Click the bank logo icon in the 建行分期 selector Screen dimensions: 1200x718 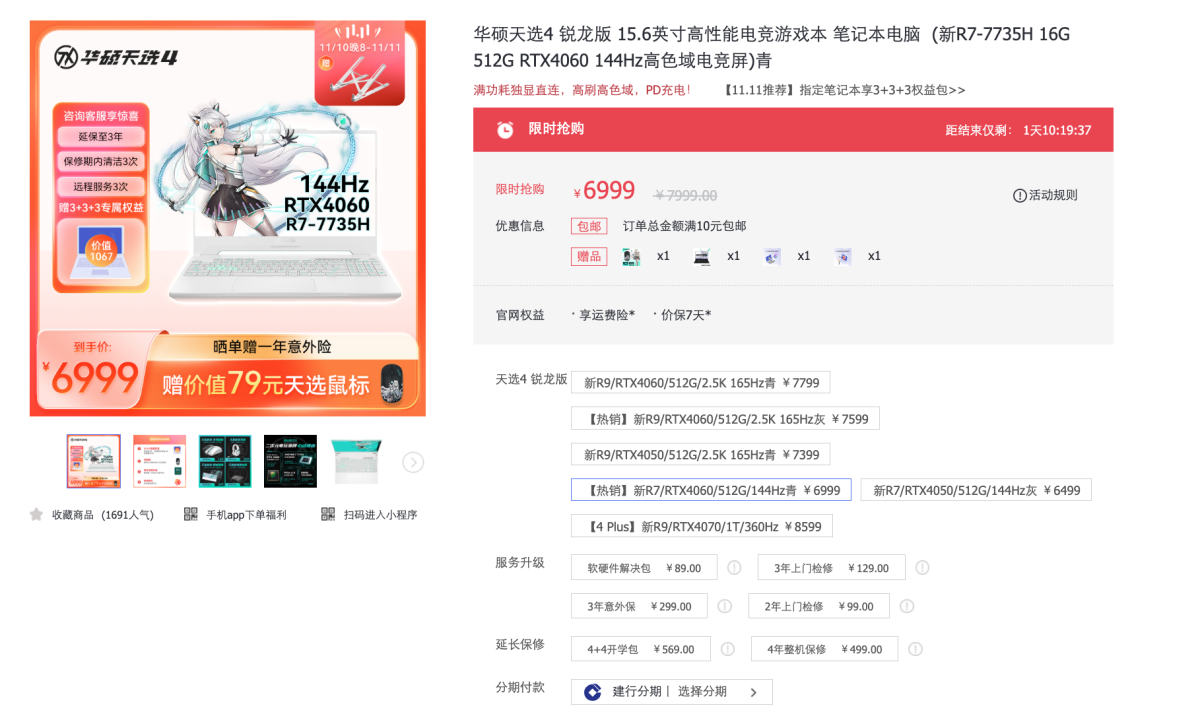point(593,692)
